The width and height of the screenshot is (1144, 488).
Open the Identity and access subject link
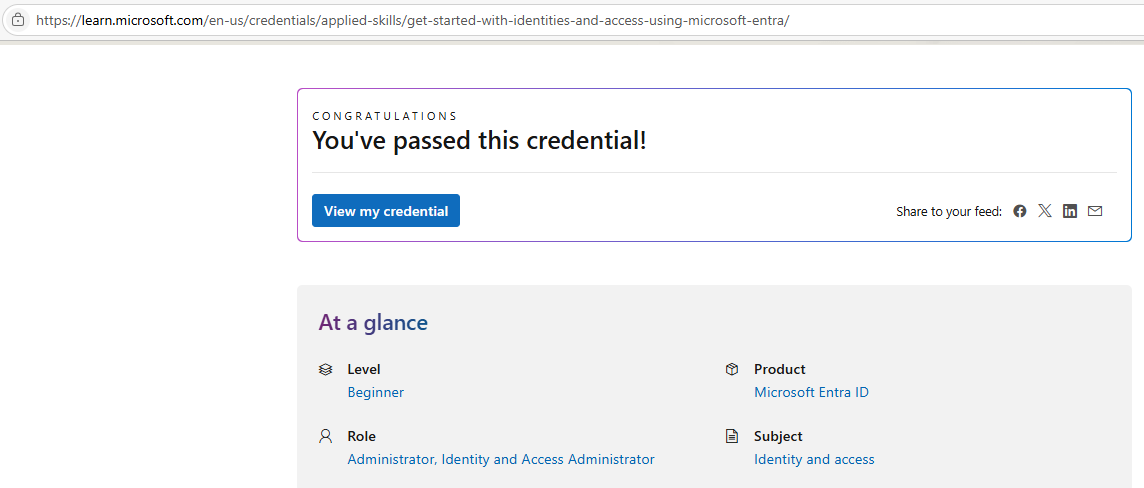click(x=814, y=460)
